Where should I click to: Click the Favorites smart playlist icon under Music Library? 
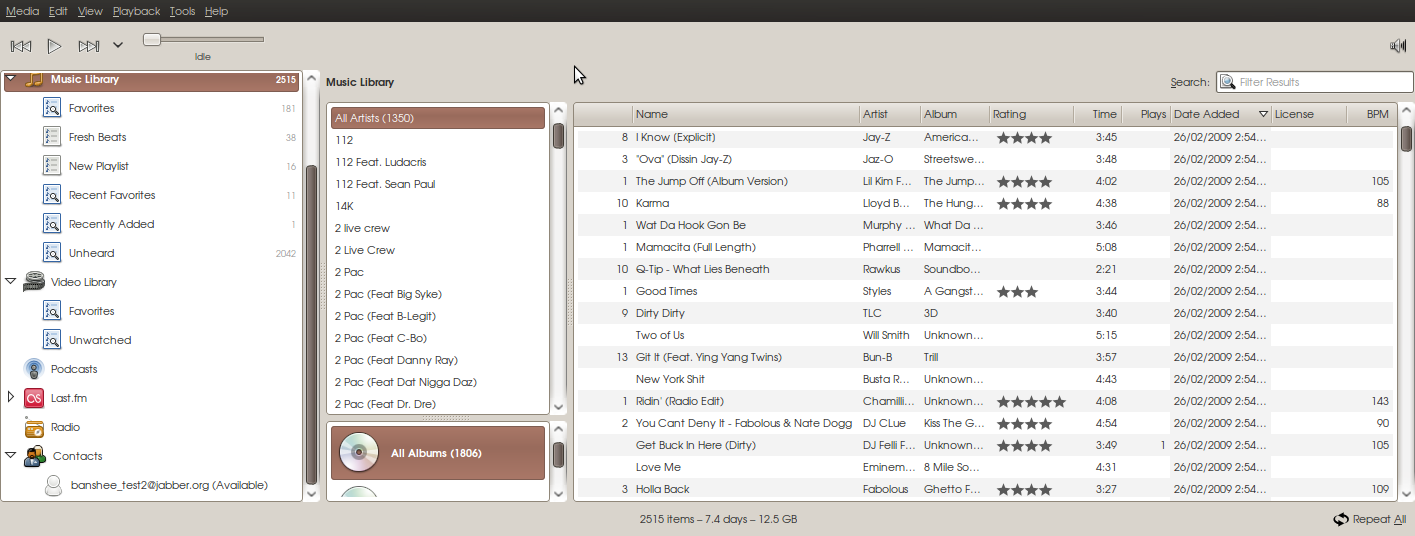click(x=52, y=108)
